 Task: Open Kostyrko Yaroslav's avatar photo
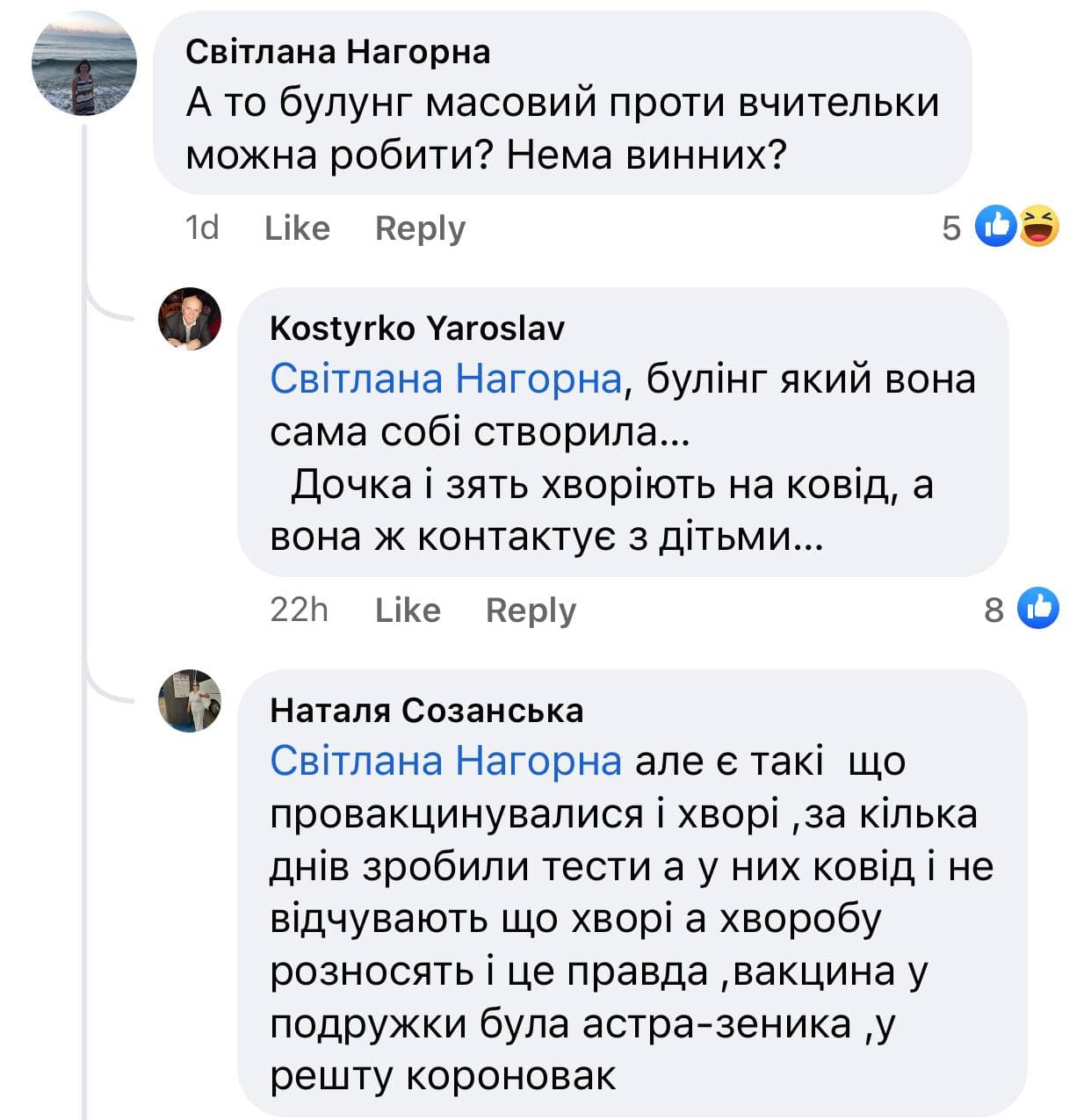click(x=190, y=319)
